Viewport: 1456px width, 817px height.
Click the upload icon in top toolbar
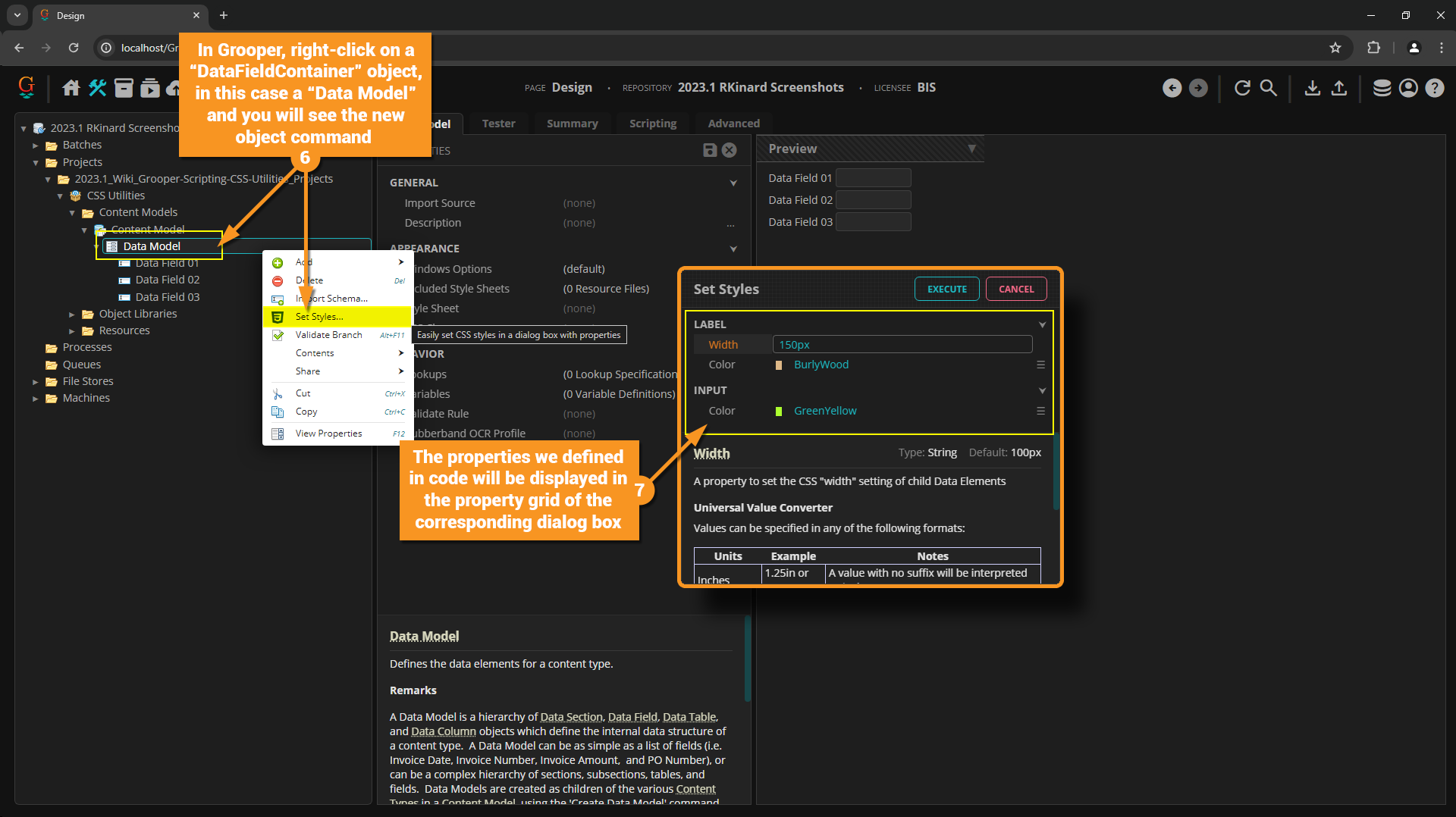pyautogui.click(x=1339, y=88)
